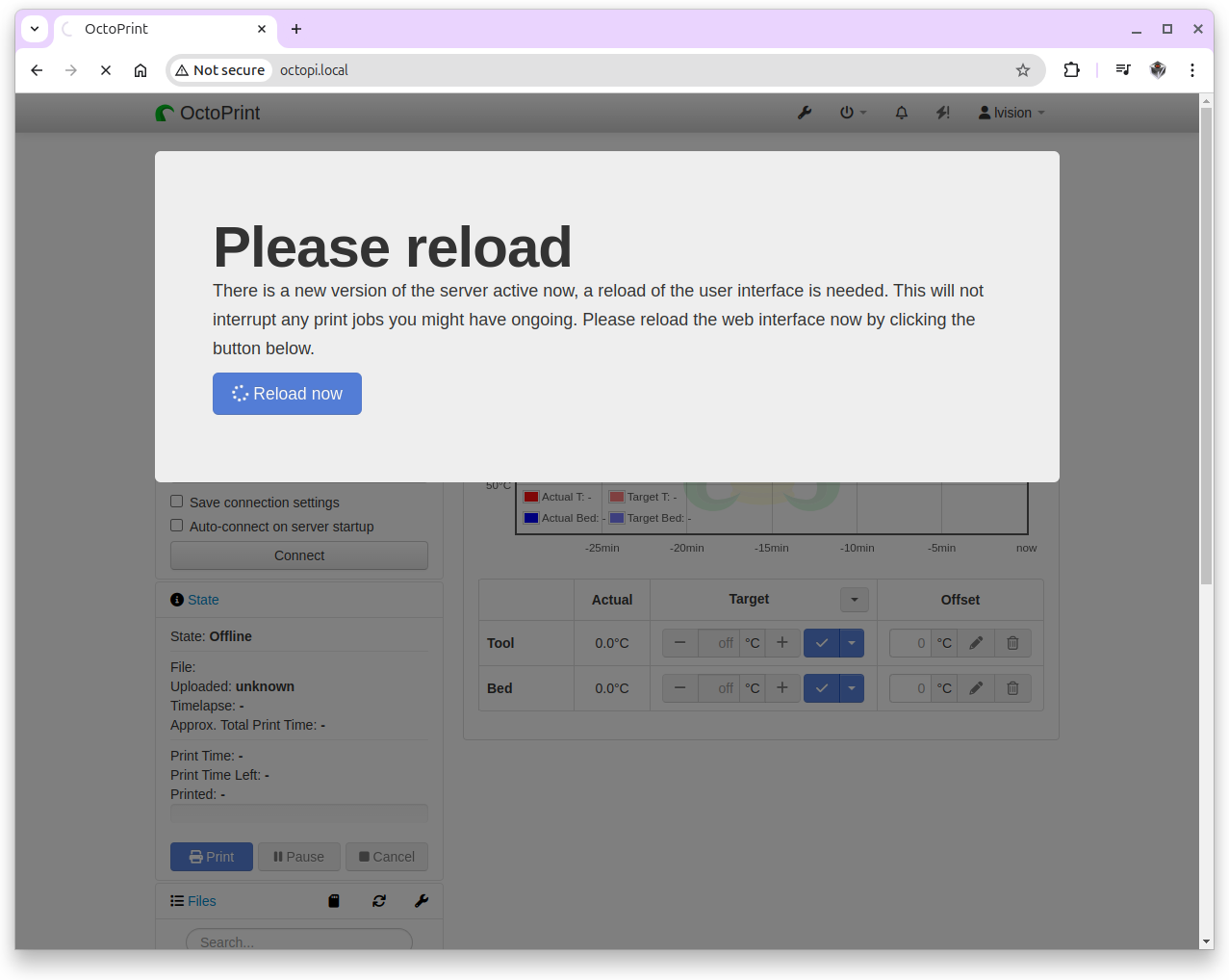Image resolution: width=1229 pixels, height=980 pixels.
Task: Toggle Actual Bed legend blue swatch
Action: coord(531,518)
